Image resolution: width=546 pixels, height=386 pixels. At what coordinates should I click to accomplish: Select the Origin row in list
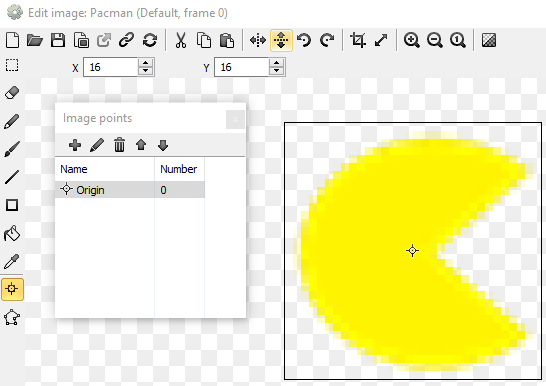point(130,190)
